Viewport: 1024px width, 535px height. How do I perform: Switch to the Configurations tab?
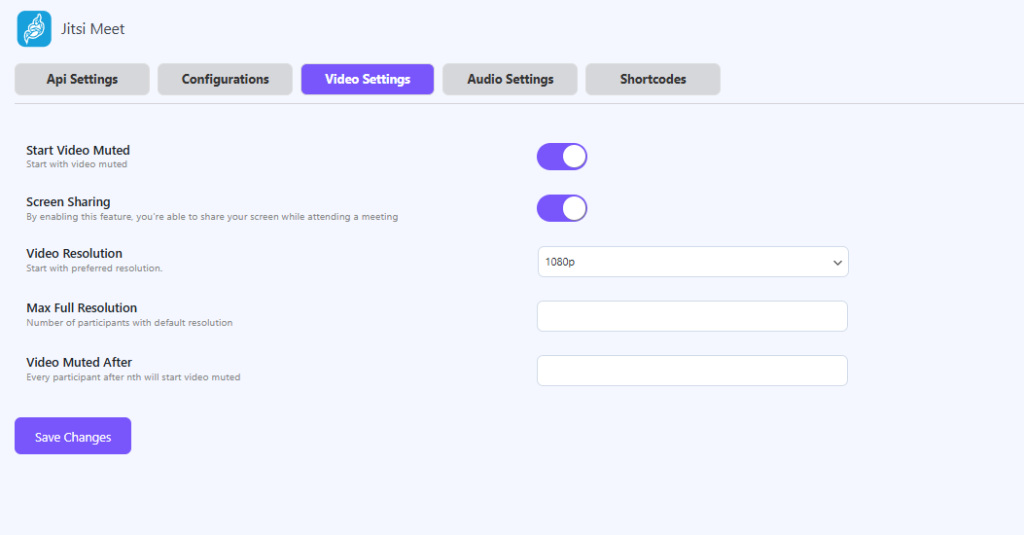coord(225,79)
